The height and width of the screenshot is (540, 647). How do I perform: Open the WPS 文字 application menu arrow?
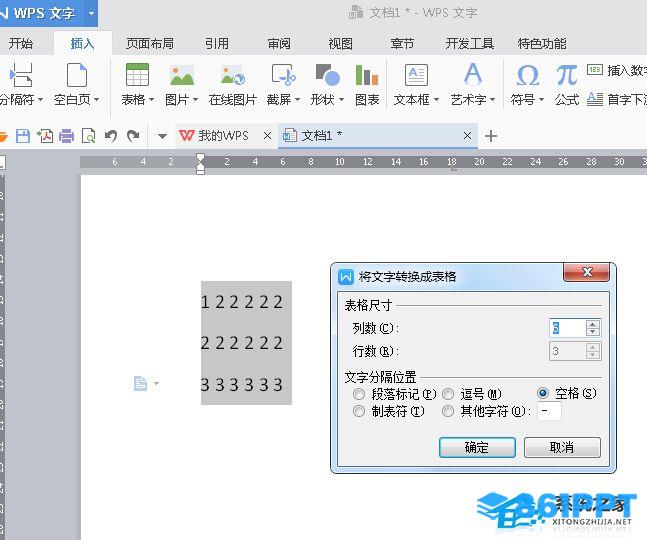(91, 13)
